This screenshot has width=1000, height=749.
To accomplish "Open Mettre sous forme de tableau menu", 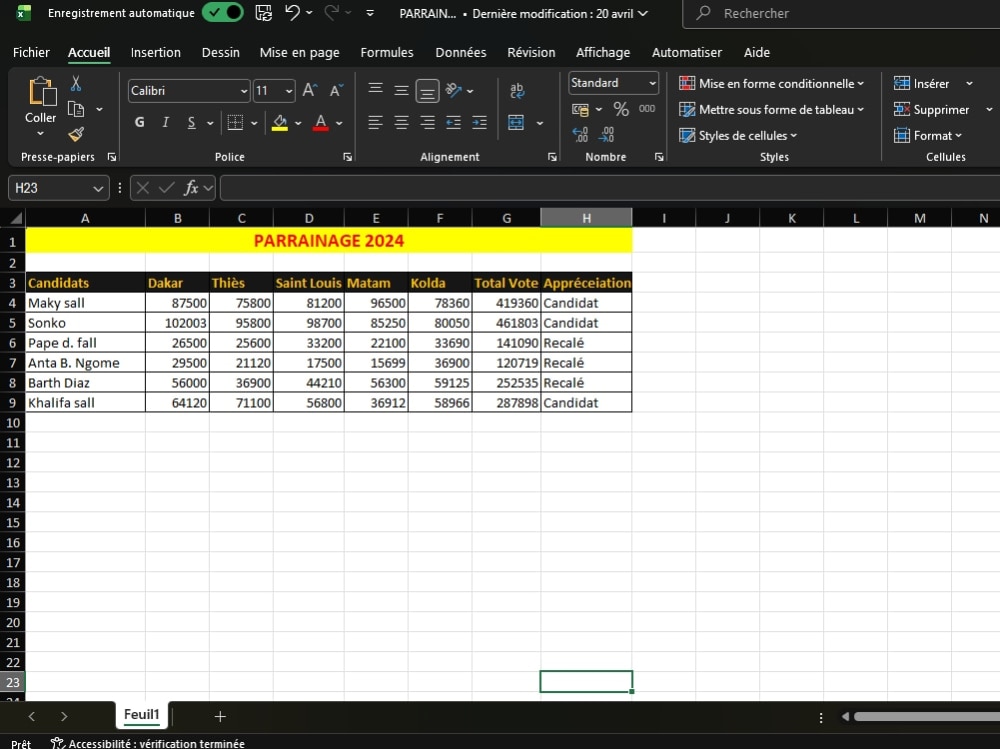I will click(772, 110).
